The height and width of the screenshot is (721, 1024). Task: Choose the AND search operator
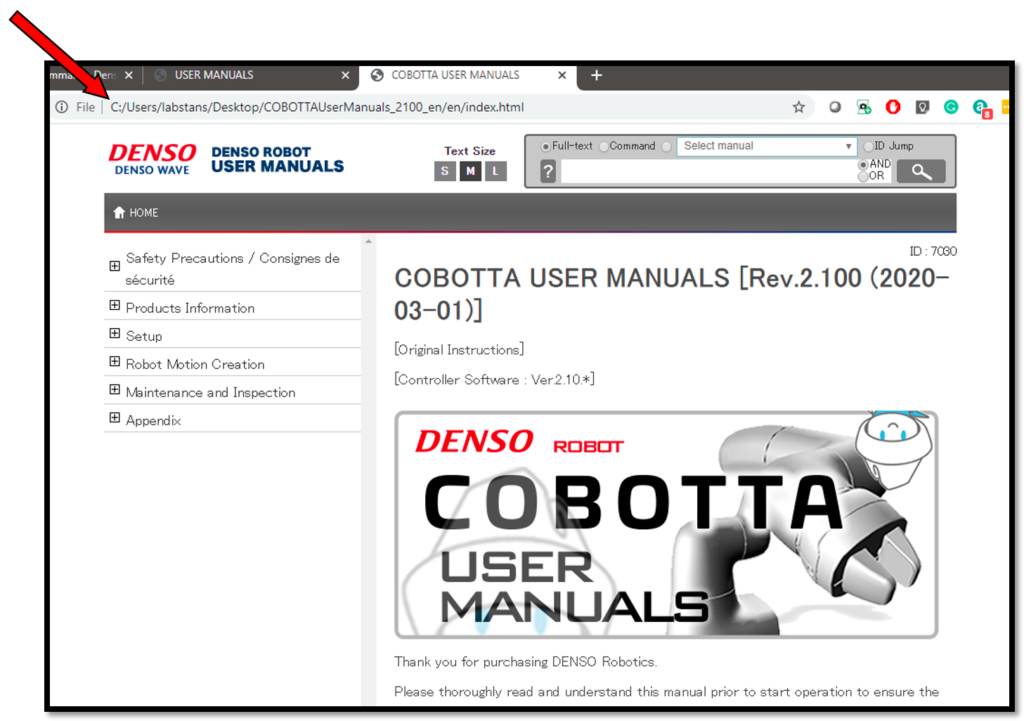[863, 165]
